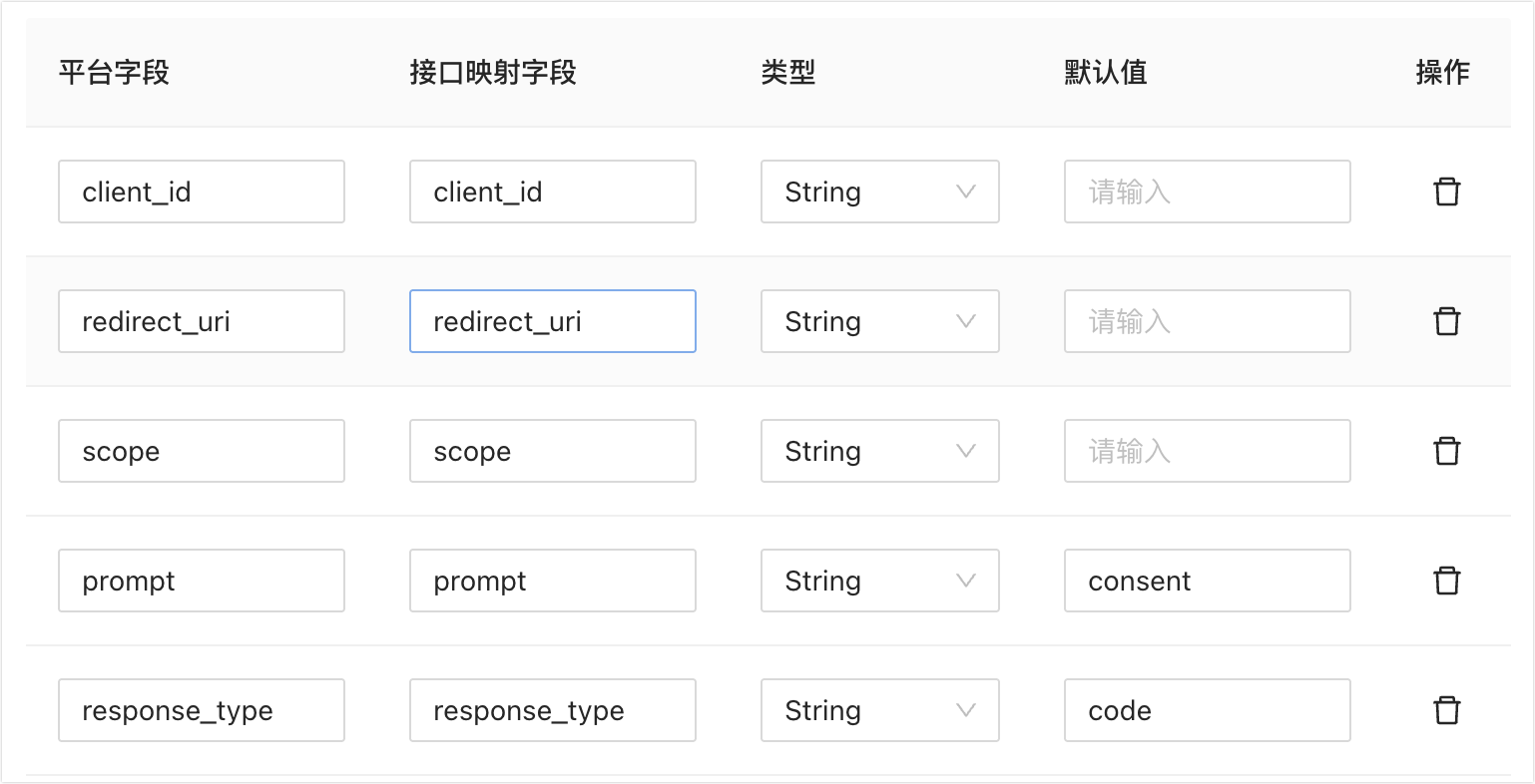Click trash icon for response_type row
The width and height of the screenshot is (1535, 784).
(1446, 710)
